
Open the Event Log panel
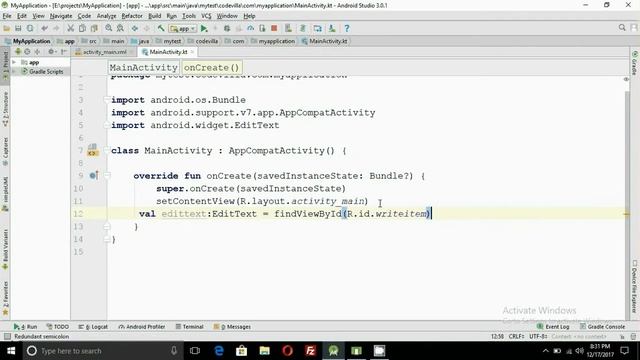[x=553, y=327]
